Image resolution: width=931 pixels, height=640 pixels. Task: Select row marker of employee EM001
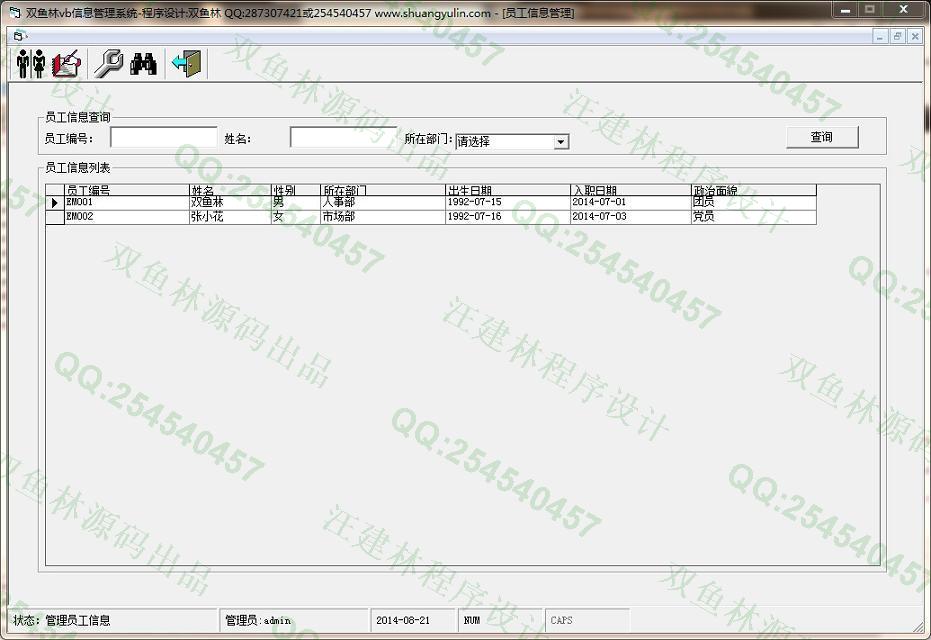coord(55,203)
